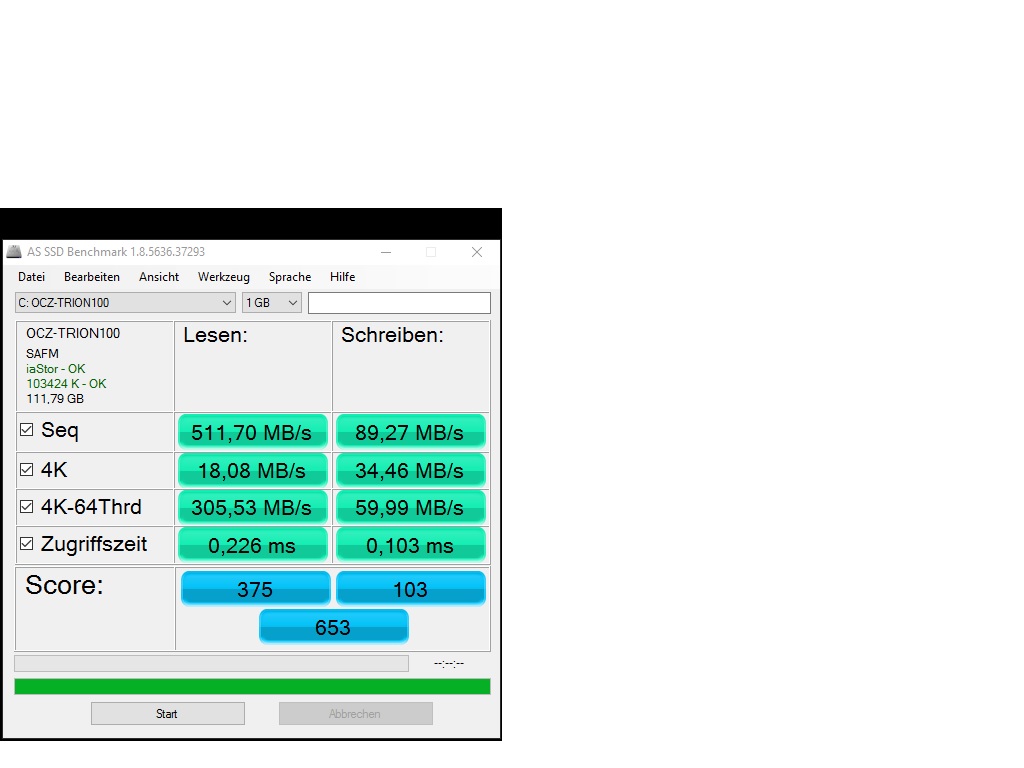Click the write access time 0,103 ms

click(410, 545)
